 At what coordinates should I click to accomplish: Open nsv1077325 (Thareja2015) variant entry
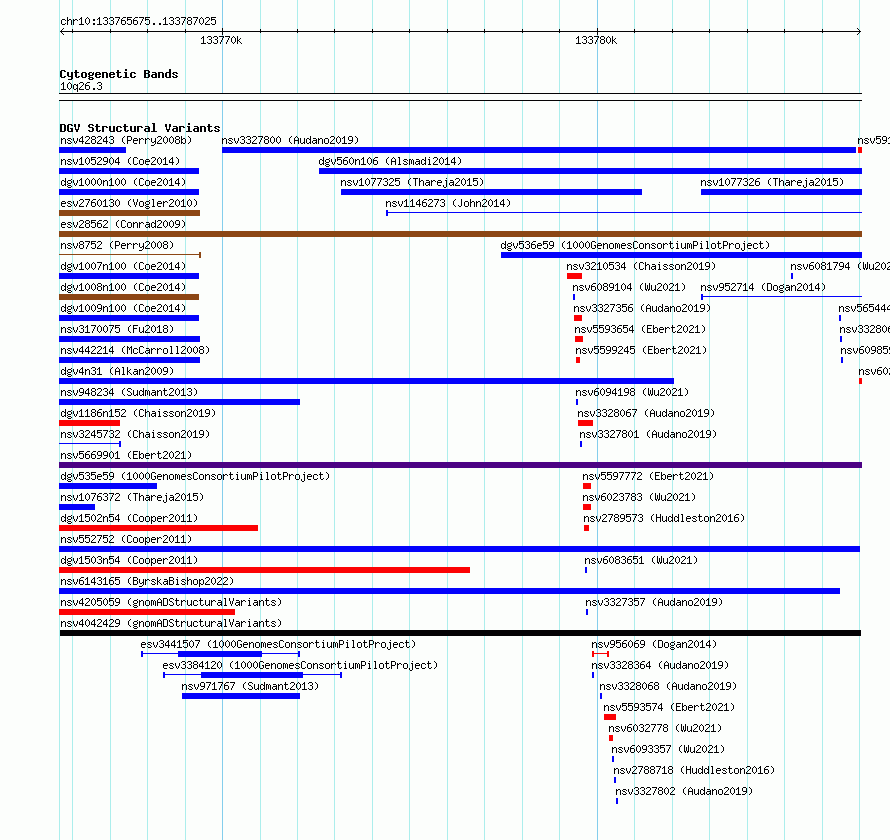pos(412,182)
